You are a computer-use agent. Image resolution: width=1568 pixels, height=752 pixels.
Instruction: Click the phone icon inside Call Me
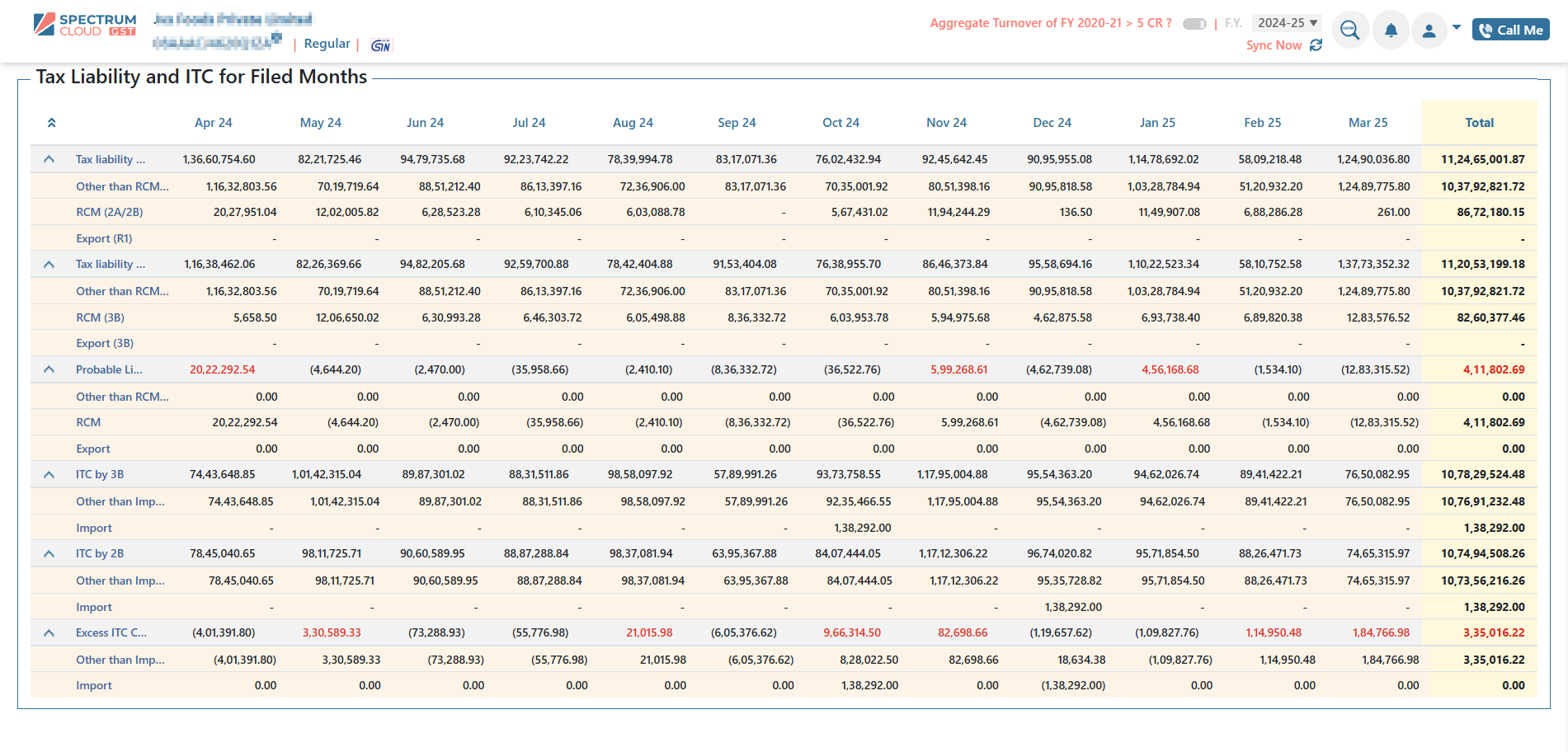(1484, 29)
